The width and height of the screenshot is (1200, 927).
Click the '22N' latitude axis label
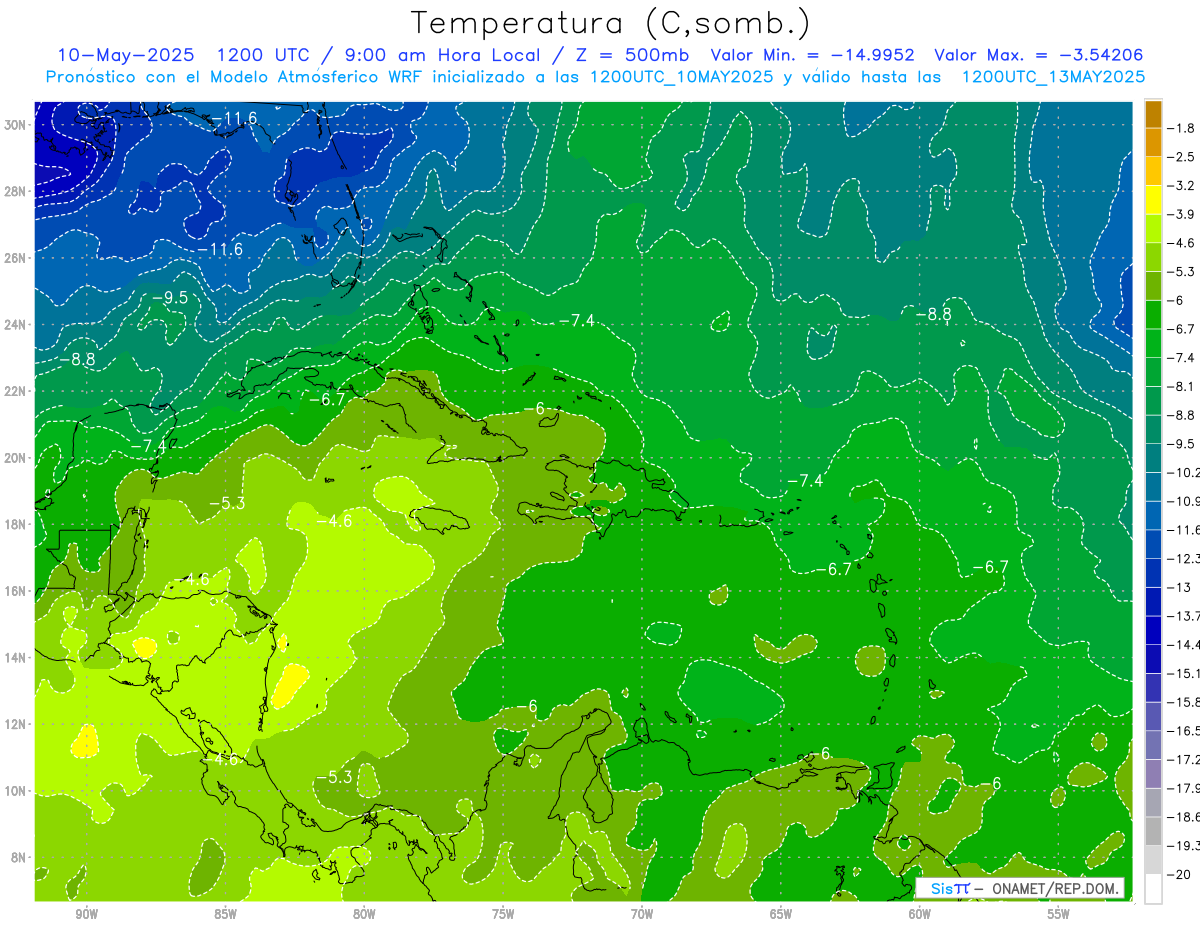[x=17, y=391]
